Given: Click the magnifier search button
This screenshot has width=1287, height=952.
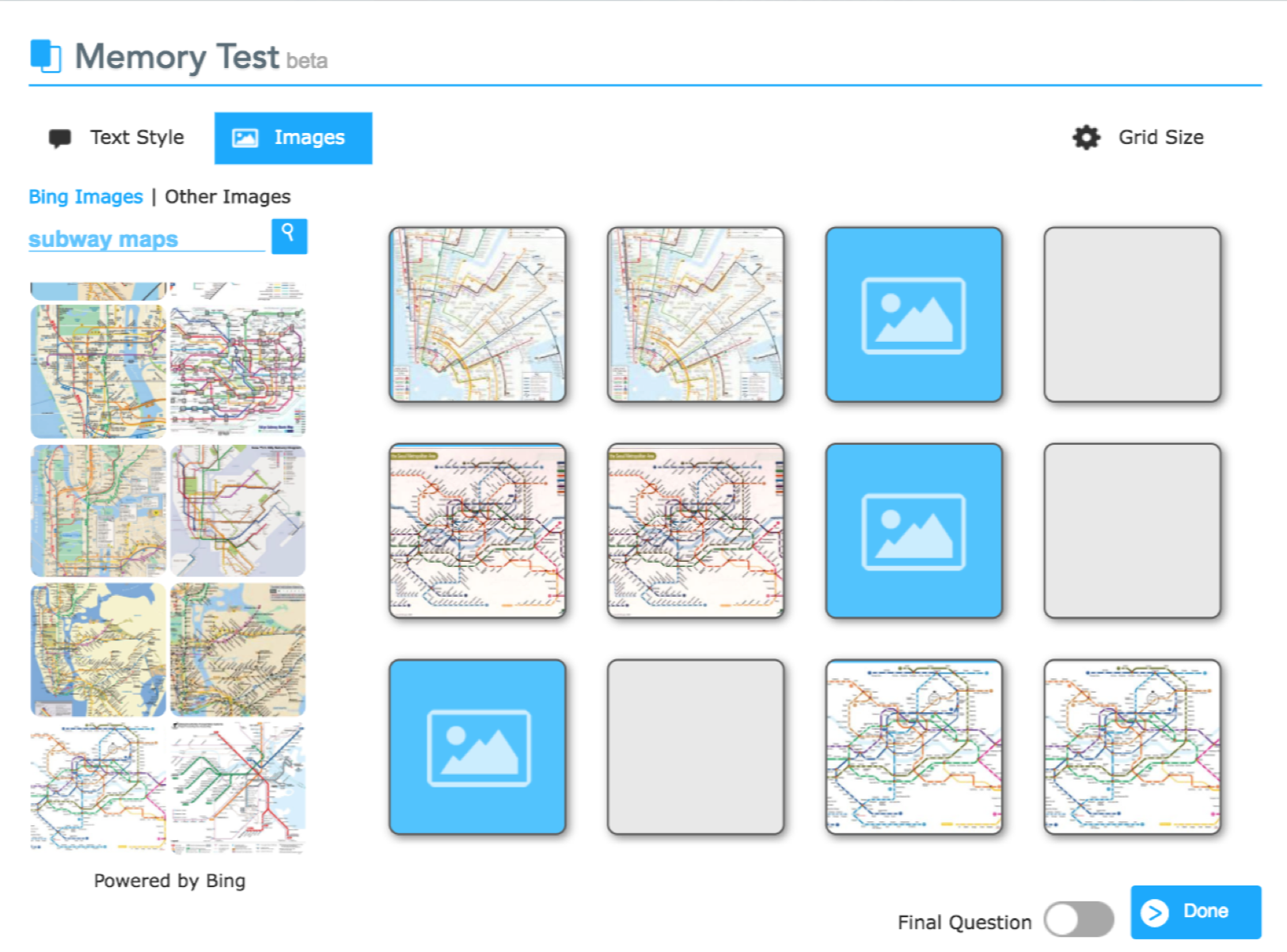Looking at the screenshot, I should (x=289, y=237).
